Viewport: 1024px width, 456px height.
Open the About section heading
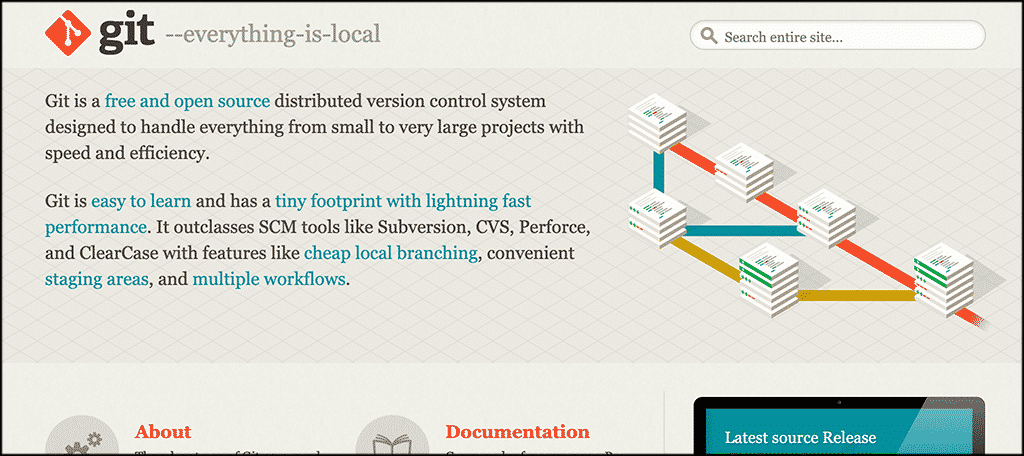pos(163,432)
